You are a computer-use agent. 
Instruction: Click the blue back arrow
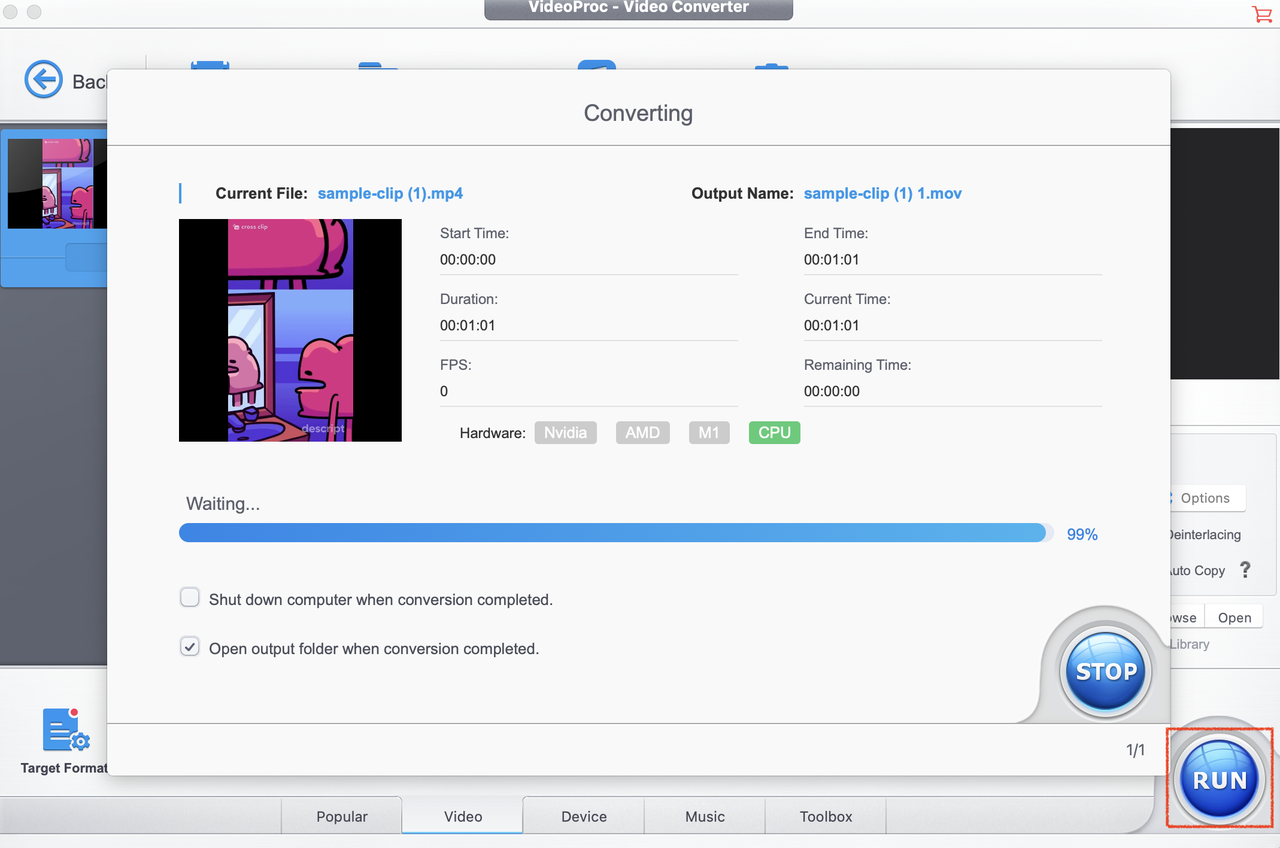coord(44,80)
